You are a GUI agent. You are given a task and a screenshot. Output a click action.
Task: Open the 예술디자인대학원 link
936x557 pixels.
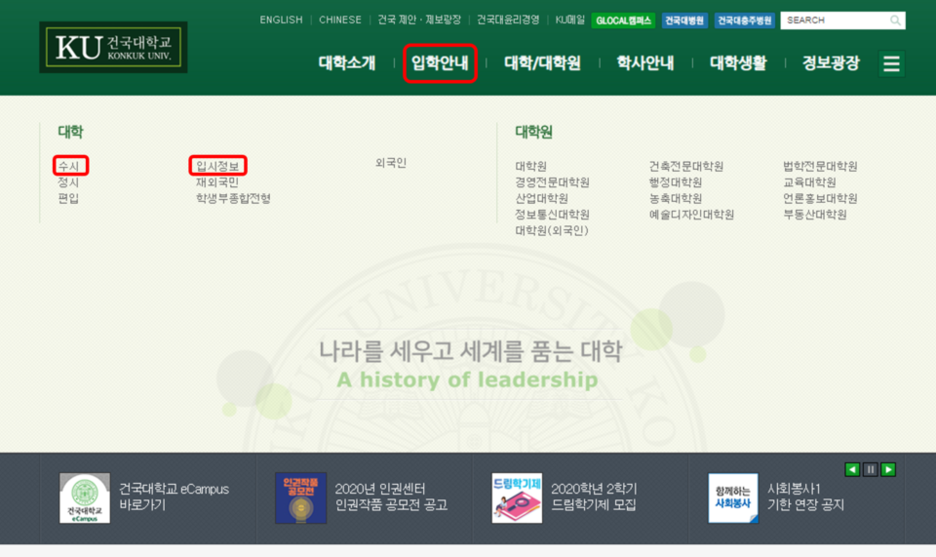coord(691,214)
